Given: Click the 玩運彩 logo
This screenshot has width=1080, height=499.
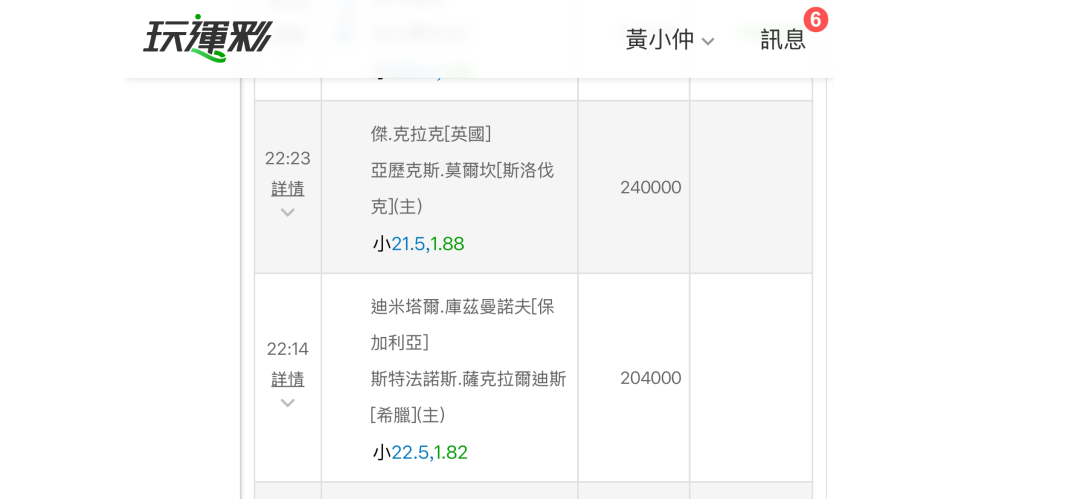Looking at the screenshot, I should pyautogui.click(x=207, y=38).
